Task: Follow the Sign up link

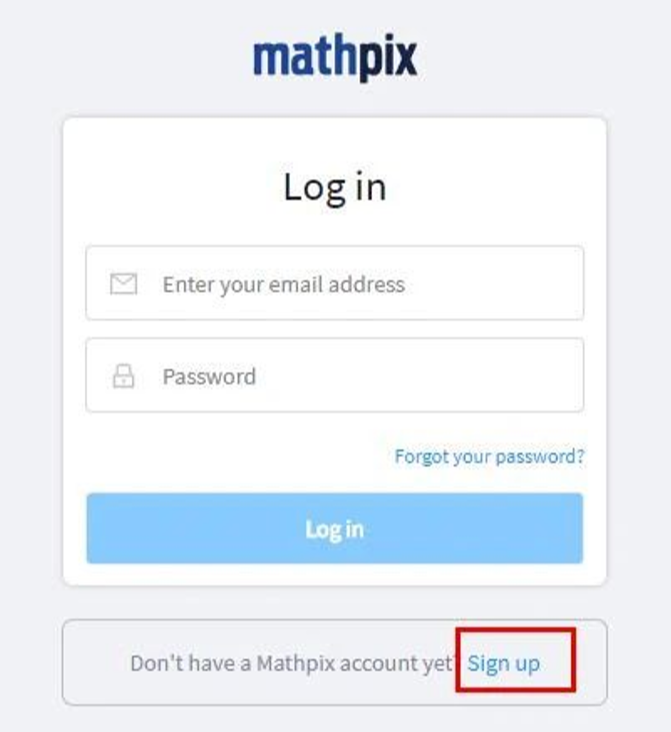Action: click(x=504, y=663)
